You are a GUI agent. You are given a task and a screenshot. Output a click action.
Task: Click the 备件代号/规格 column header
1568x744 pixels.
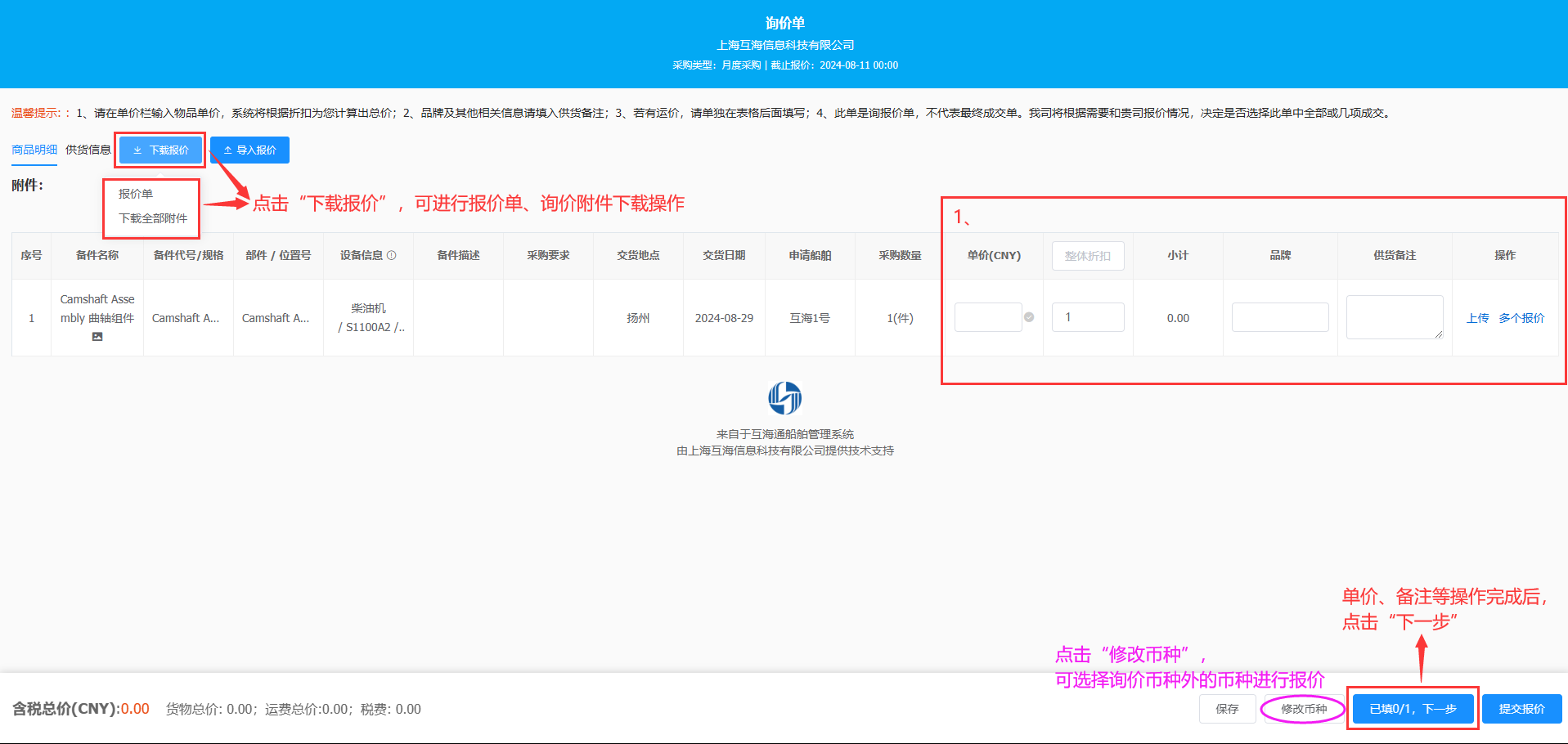pyautogui.click(x=188, y=255)
